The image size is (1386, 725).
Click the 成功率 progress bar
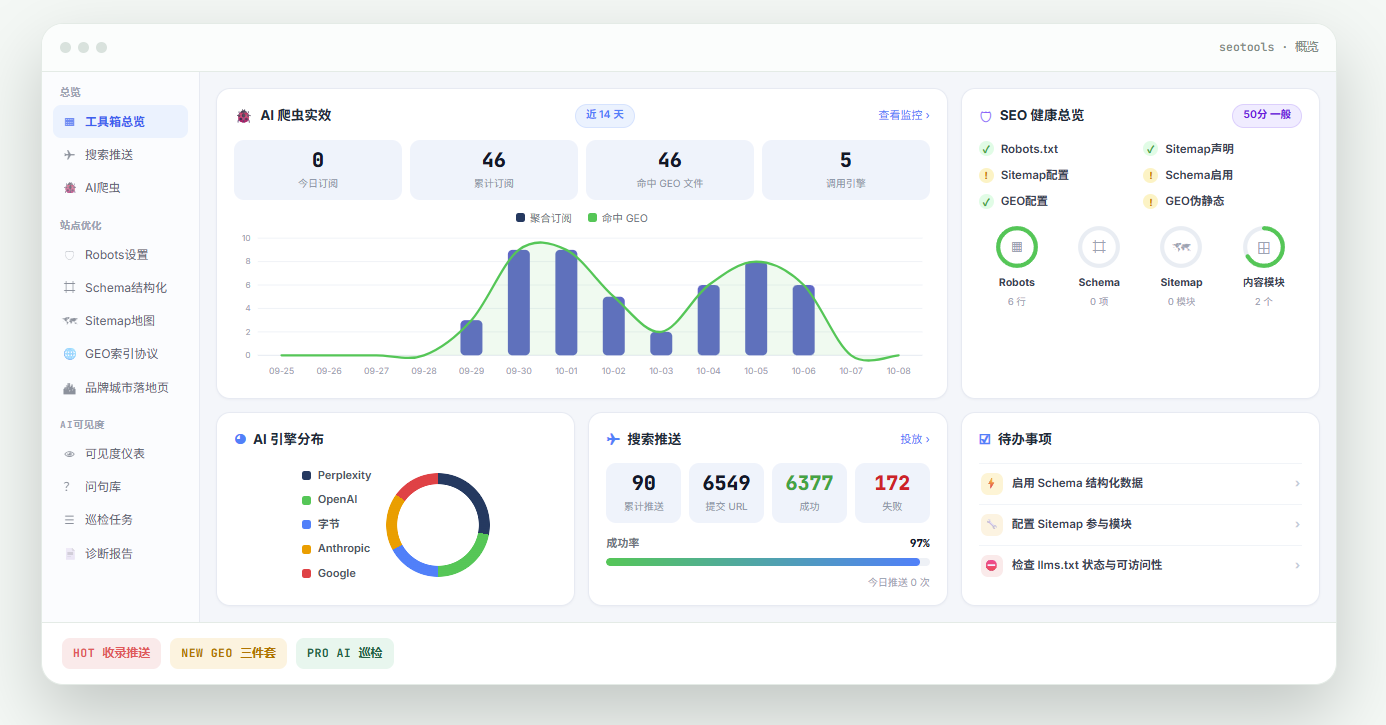tap(768, 562)
